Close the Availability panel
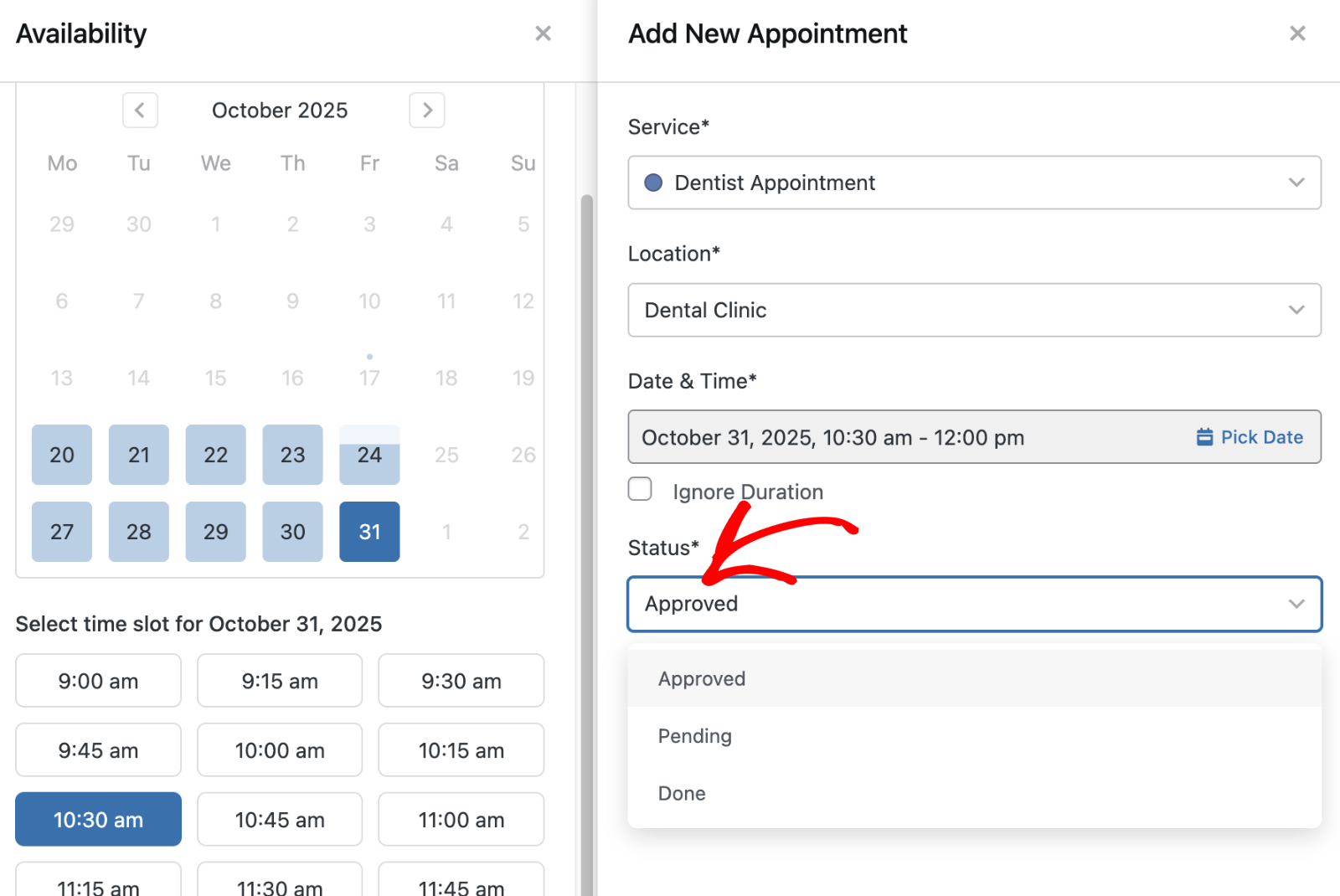1340x896 pixels. tap(543, 33)
